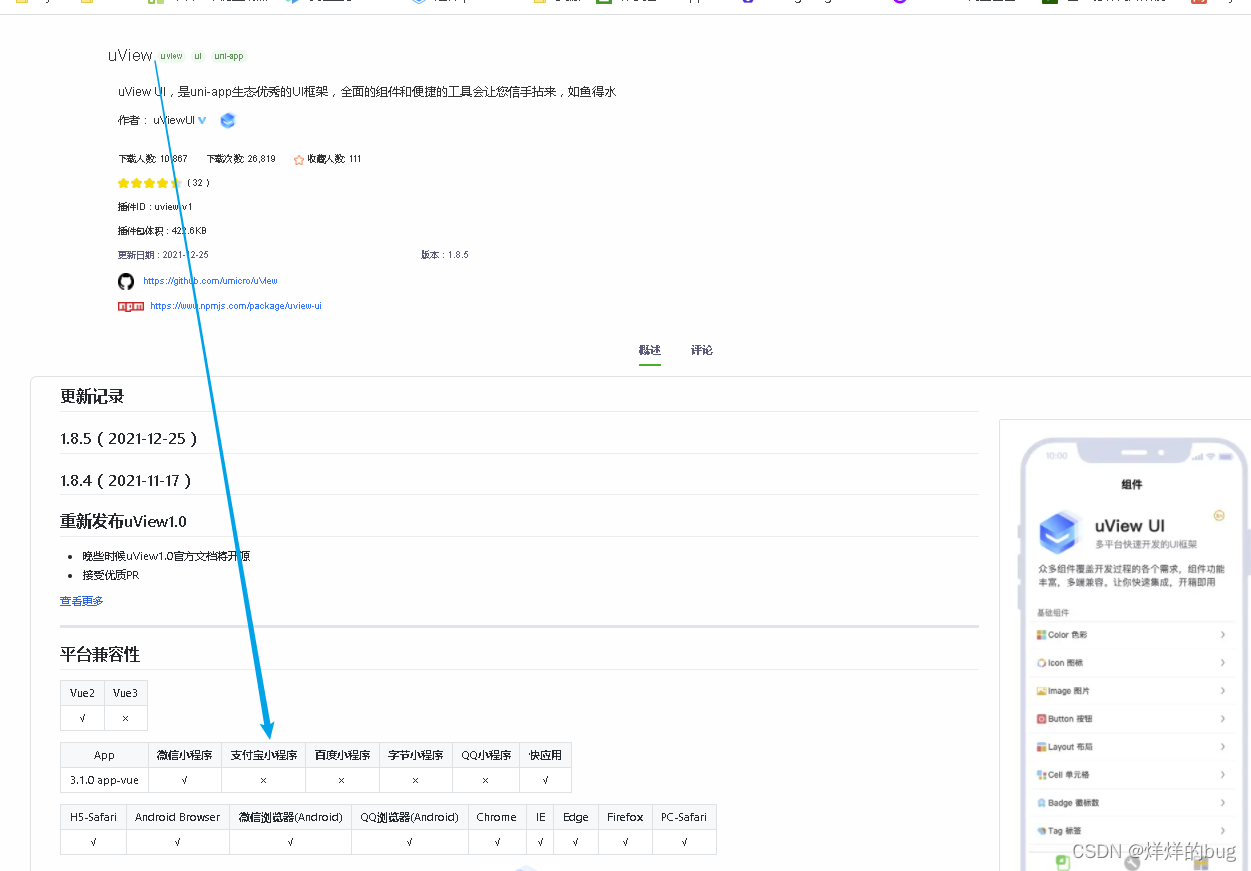Switch to the 评论 tab

(x=702, y=350)
